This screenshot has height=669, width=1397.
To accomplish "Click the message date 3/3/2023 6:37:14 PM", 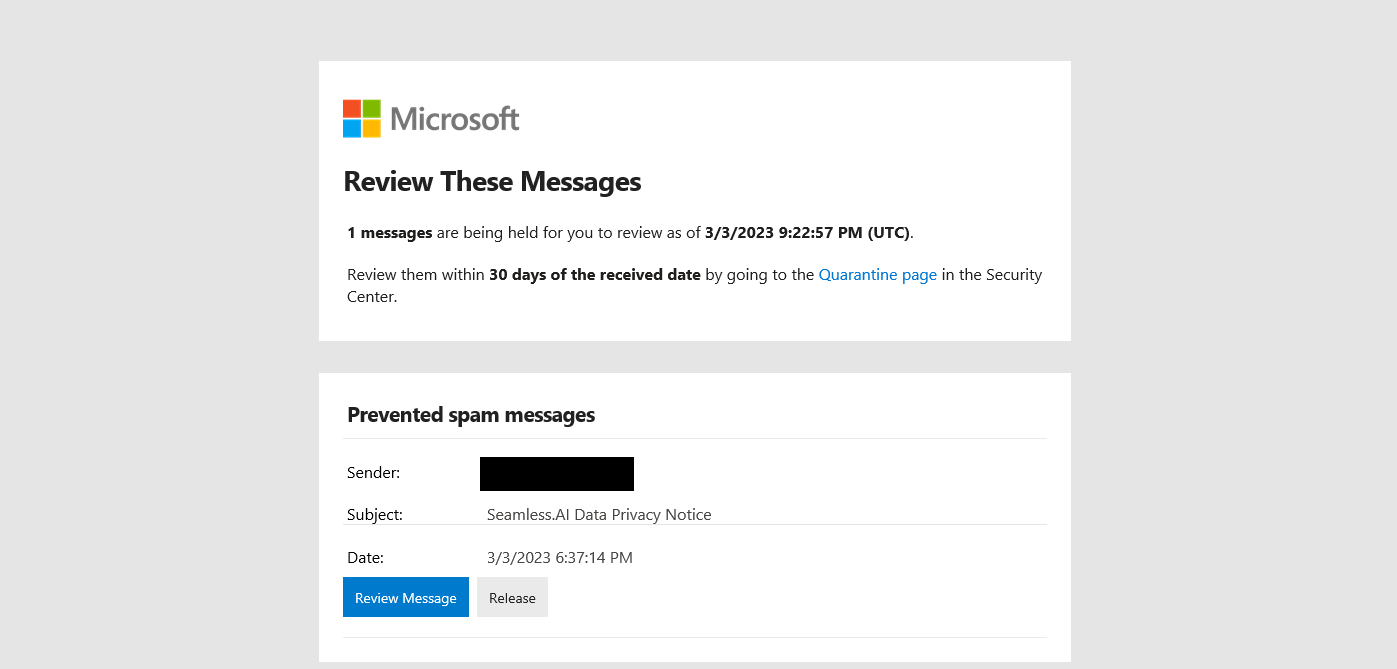I will point(558,557).
